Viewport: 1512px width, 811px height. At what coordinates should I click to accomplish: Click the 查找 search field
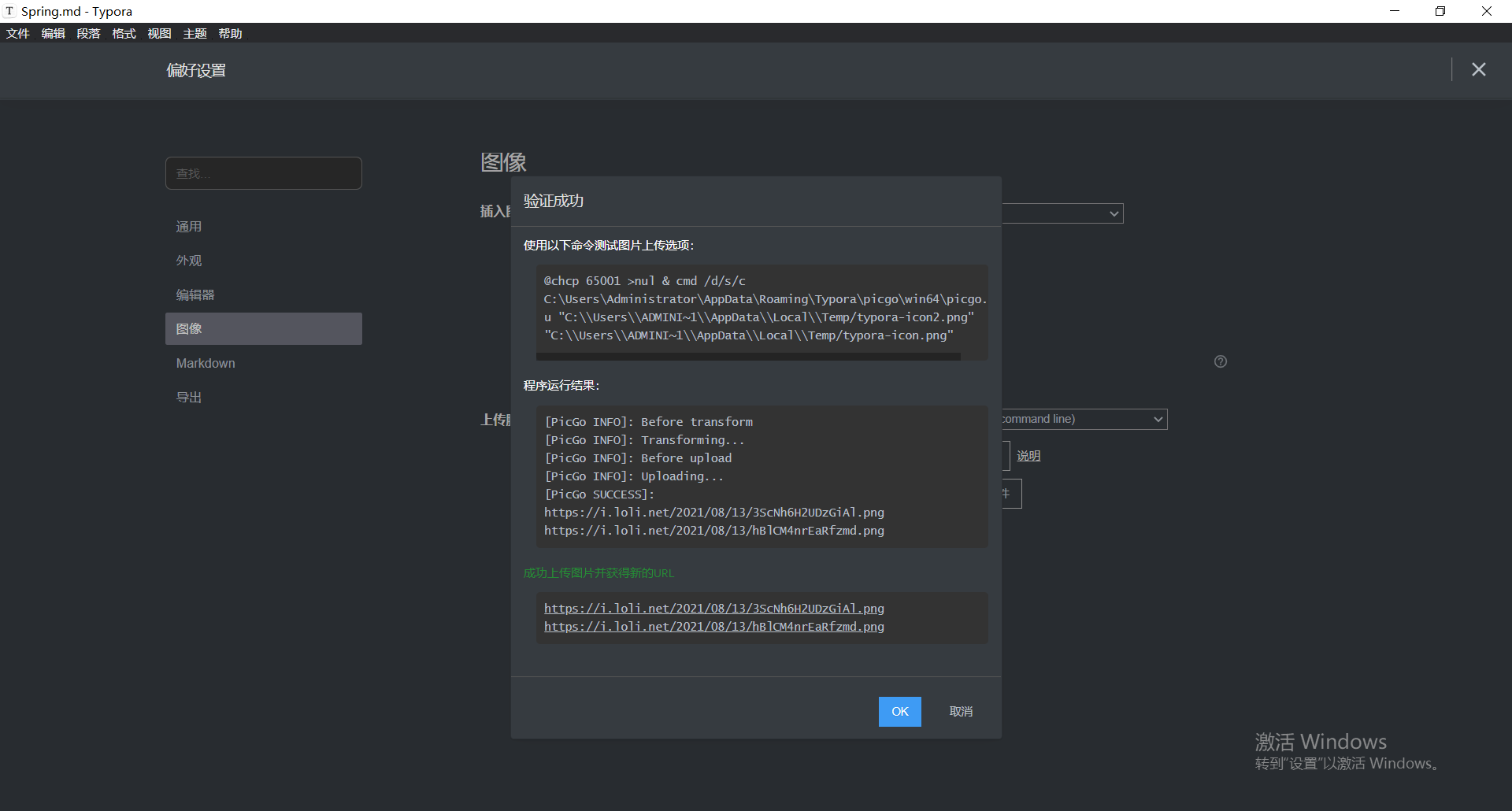pyautogui.click(x=263, y=173)
